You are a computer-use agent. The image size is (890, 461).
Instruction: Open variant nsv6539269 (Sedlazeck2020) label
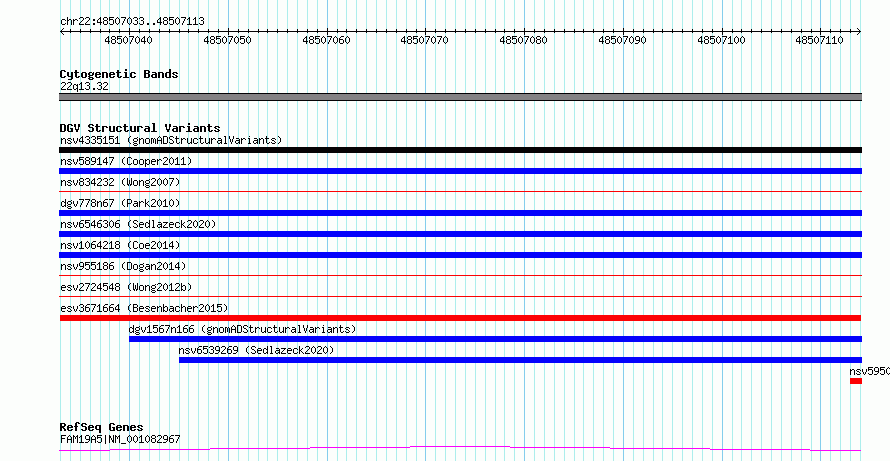coord(257,350)
